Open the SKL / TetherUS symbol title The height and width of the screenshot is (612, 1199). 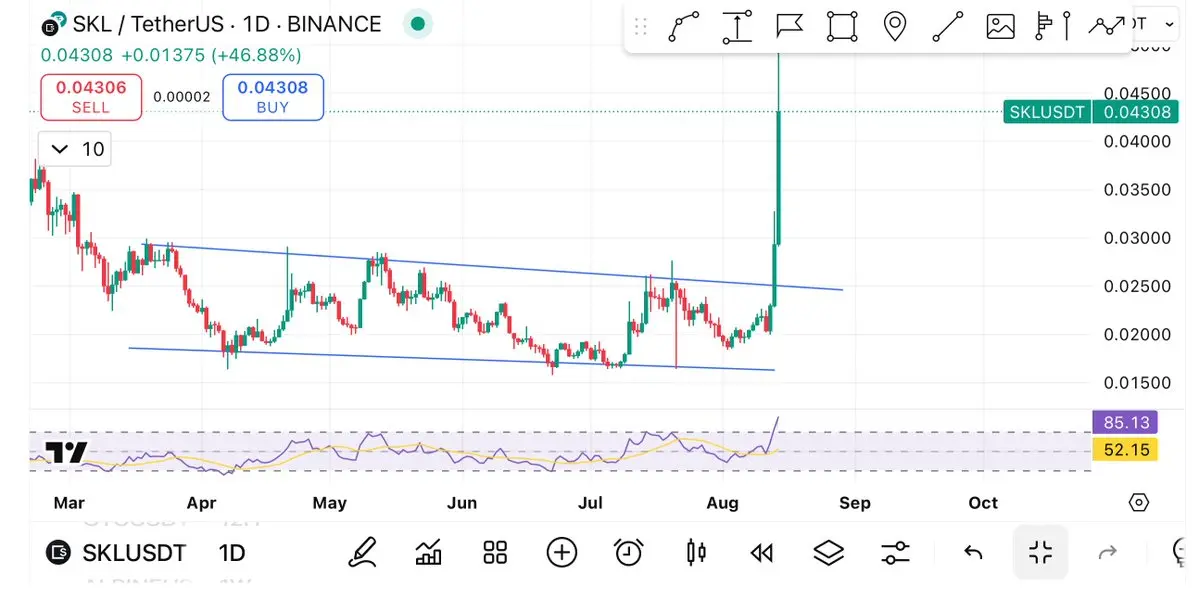click(x=226, y=24)
